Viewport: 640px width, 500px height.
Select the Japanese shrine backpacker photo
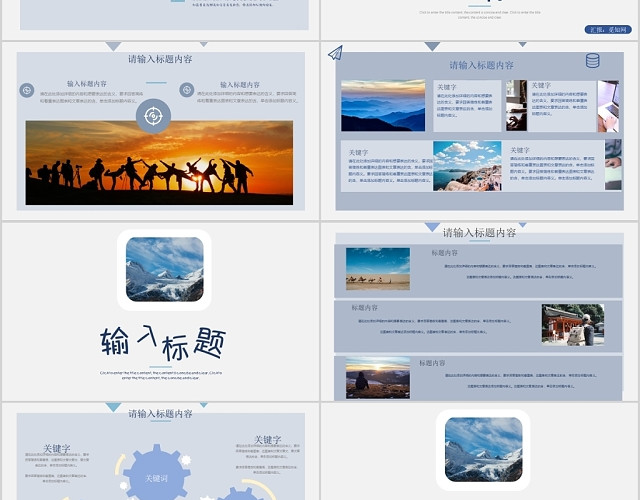(573, 324)
